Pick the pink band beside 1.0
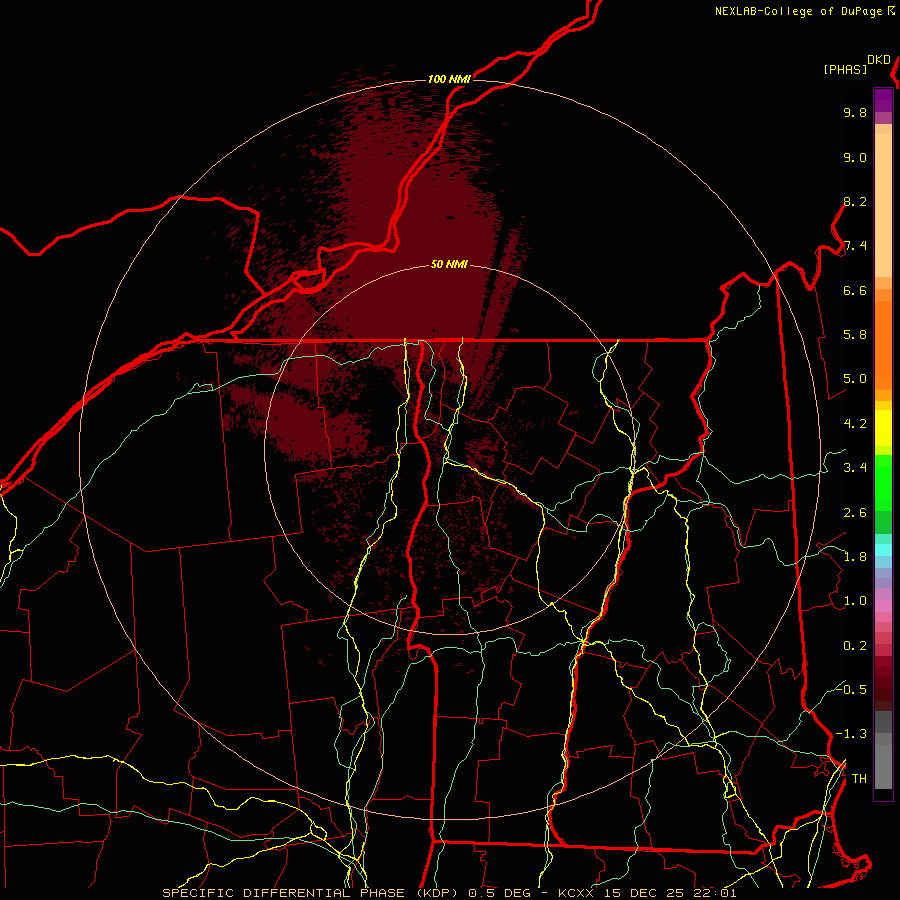The height and width of the screenshot is (900, 900). point(883,606)
